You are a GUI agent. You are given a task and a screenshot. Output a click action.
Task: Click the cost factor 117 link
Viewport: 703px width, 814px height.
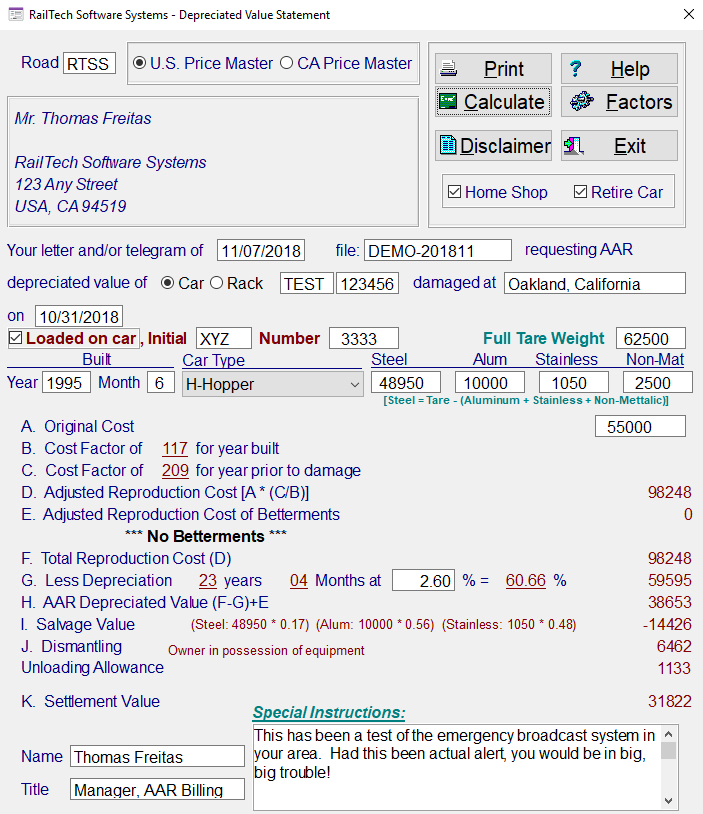[174, 448]
